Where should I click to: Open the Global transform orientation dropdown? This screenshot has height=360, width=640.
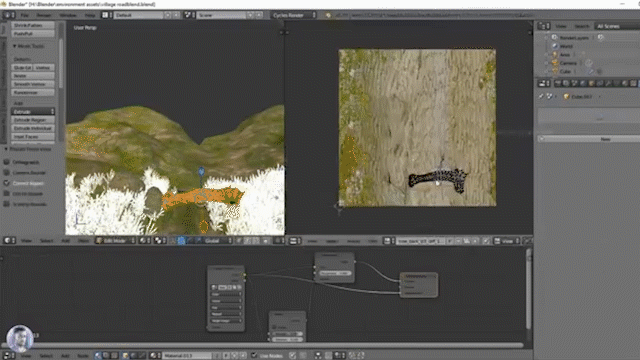tap(218, 241)
